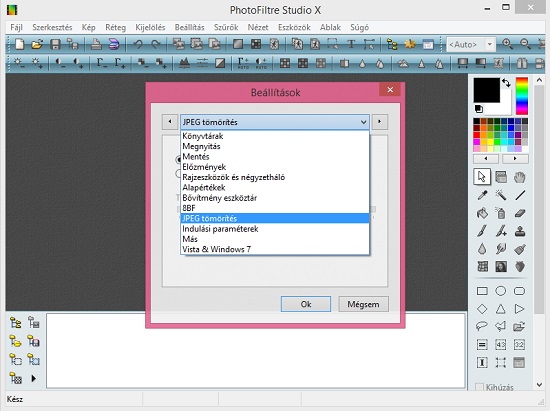Viewport: 550px width, 411px height.
Task: Choose the Triangle selection shape
Action: (501, 309)
